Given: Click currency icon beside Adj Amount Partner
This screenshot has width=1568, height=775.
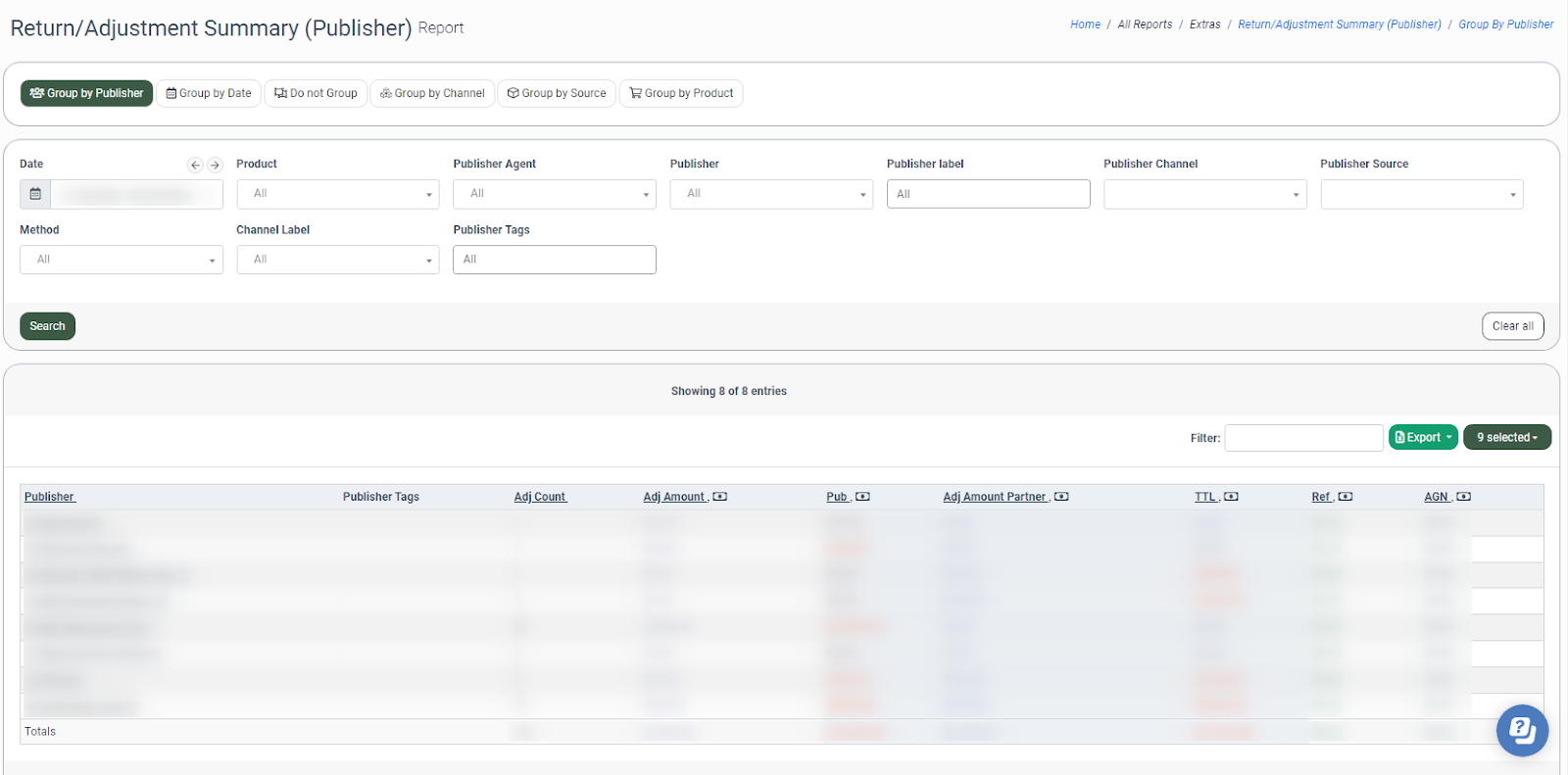Looking at the screenshot, I should point(1061,497).
